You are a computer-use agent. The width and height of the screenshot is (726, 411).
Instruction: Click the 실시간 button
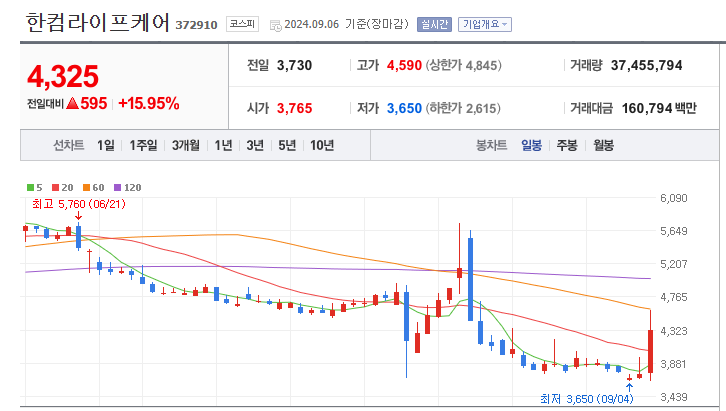click(x=434, y=25)
